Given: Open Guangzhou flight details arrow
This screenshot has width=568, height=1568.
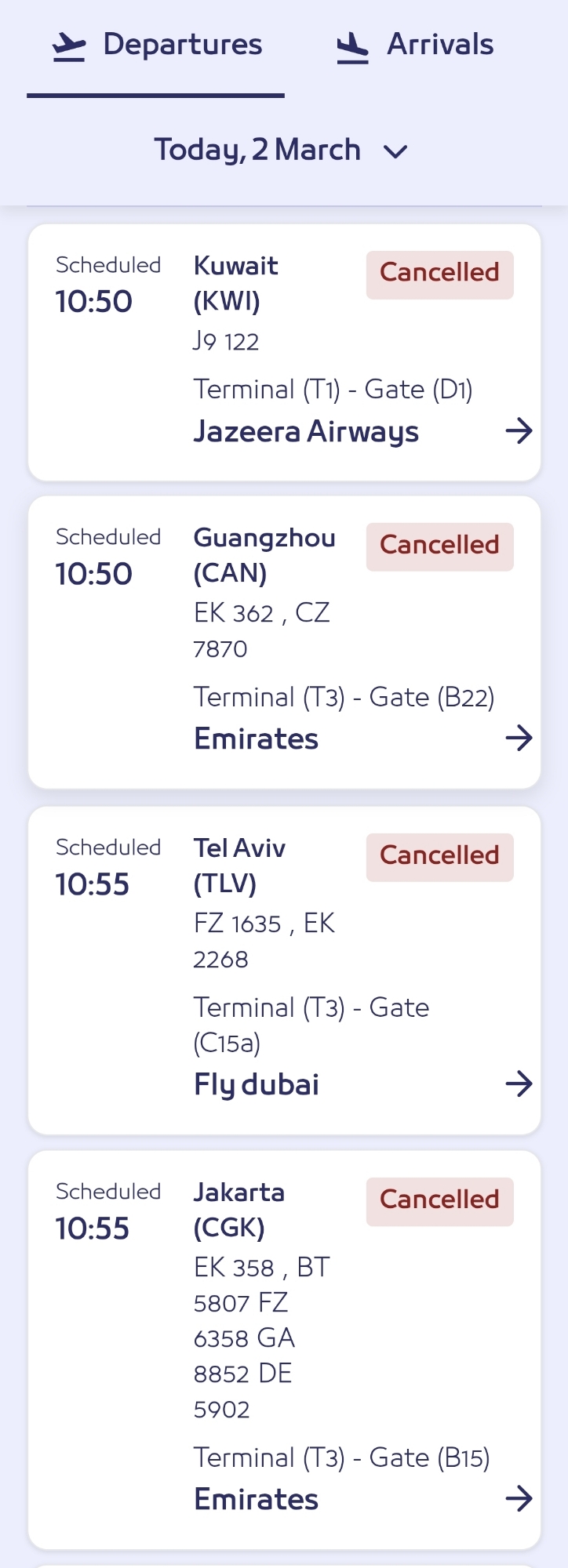Looking at the screenshot, I should (519, 738).
